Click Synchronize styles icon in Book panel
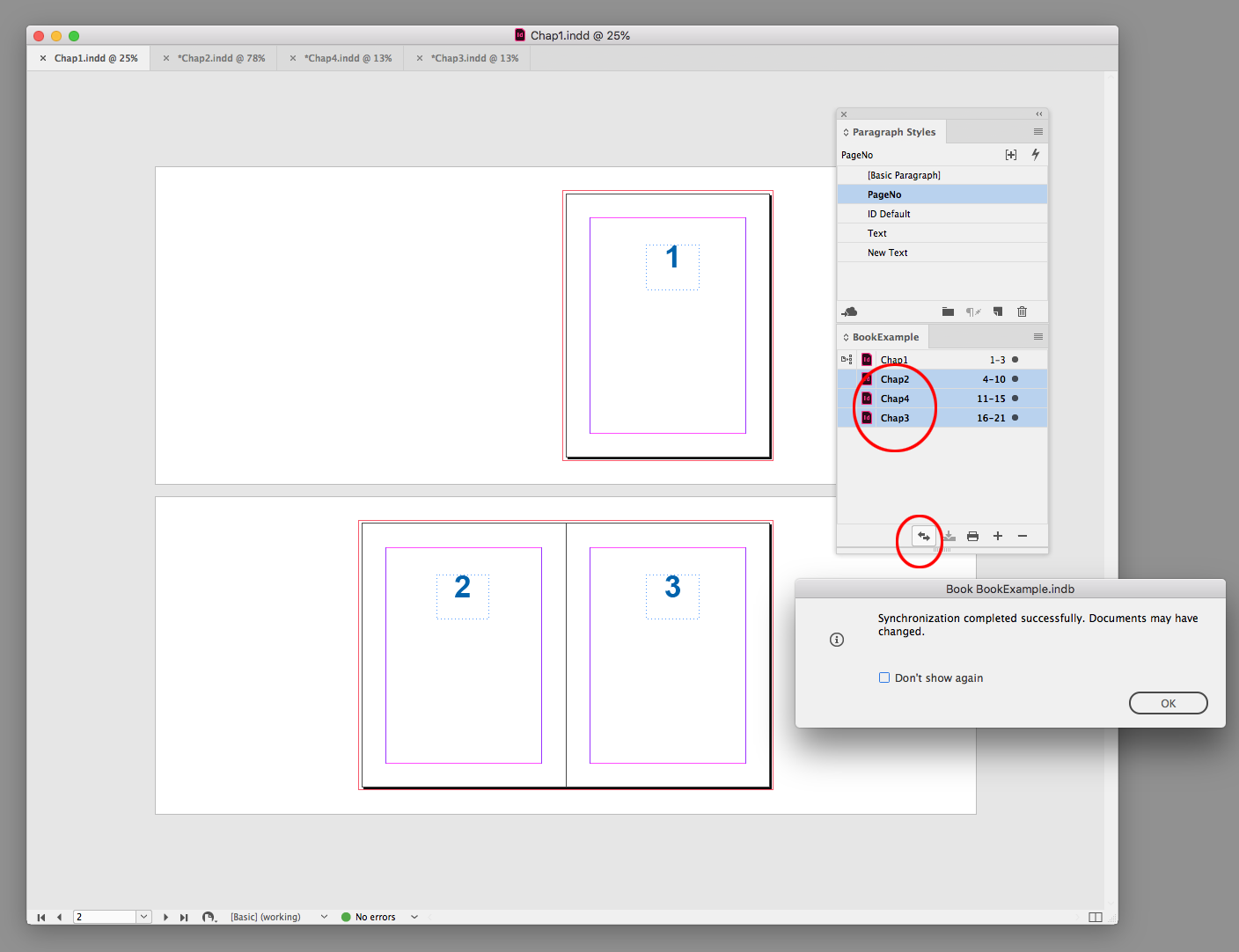The height and width of the screenshot is (952, 1239). 923,536
